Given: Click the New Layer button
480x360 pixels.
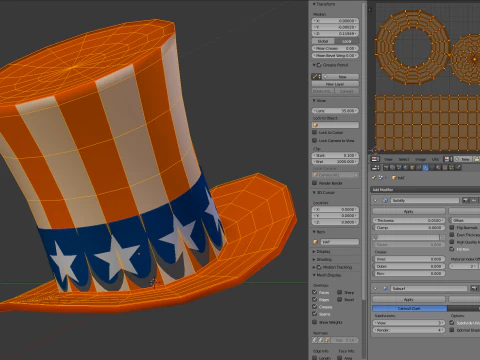Looking at the screenshot, I should tap(335, 84).
